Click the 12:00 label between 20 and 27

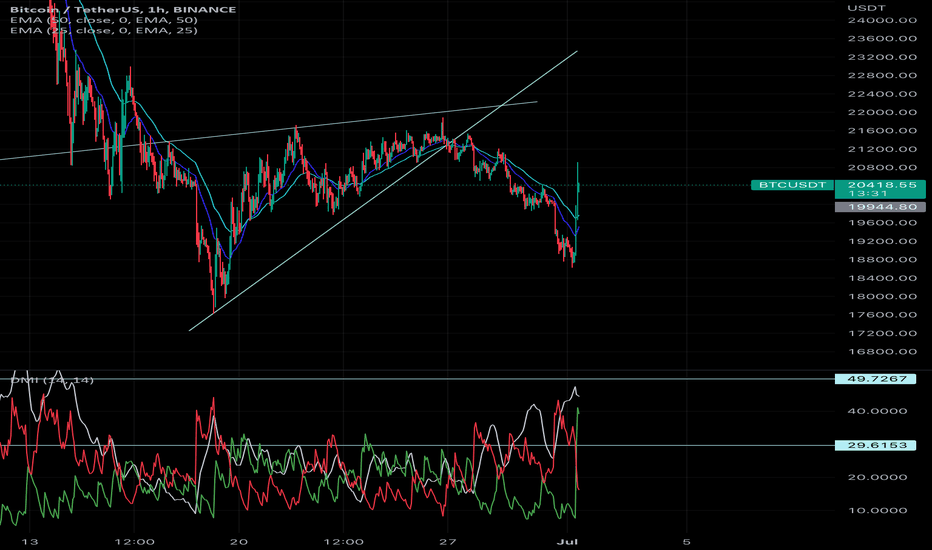click(x=344, y=542)
